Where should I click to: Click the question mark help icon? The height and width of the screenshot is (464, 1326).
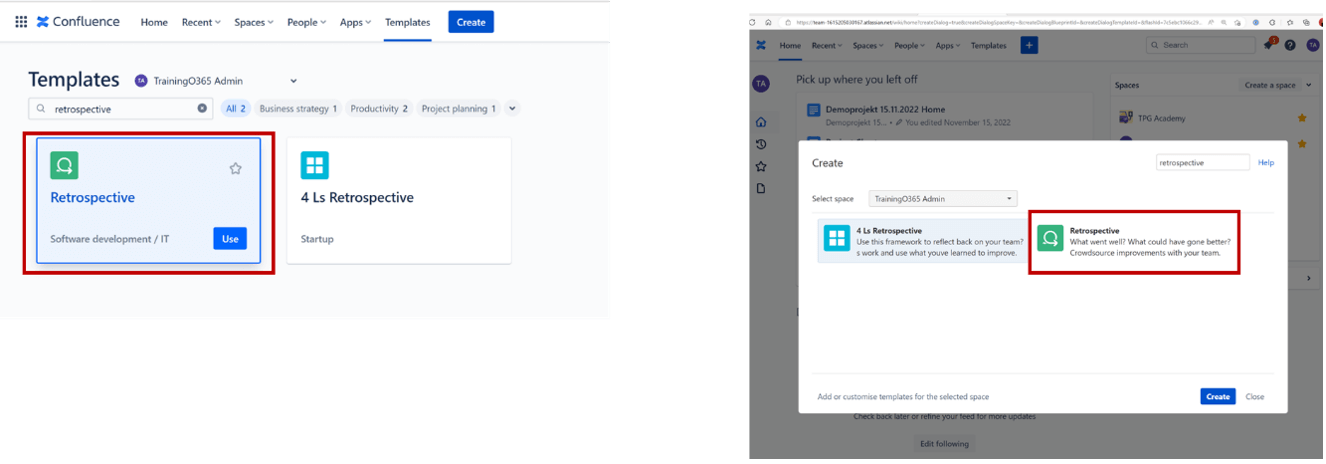click(1290, 45)
